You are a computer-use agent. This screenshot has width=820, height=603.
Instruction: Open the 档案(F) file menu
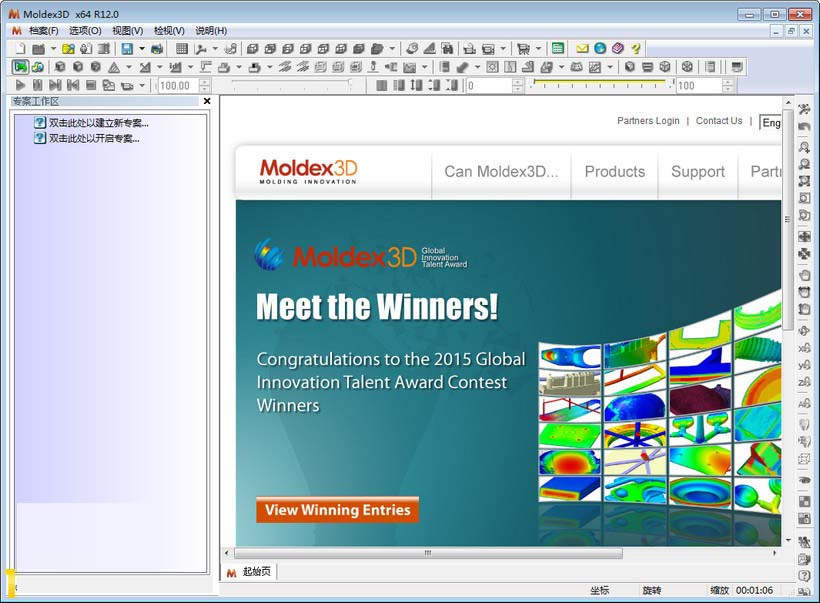(43, 31)
